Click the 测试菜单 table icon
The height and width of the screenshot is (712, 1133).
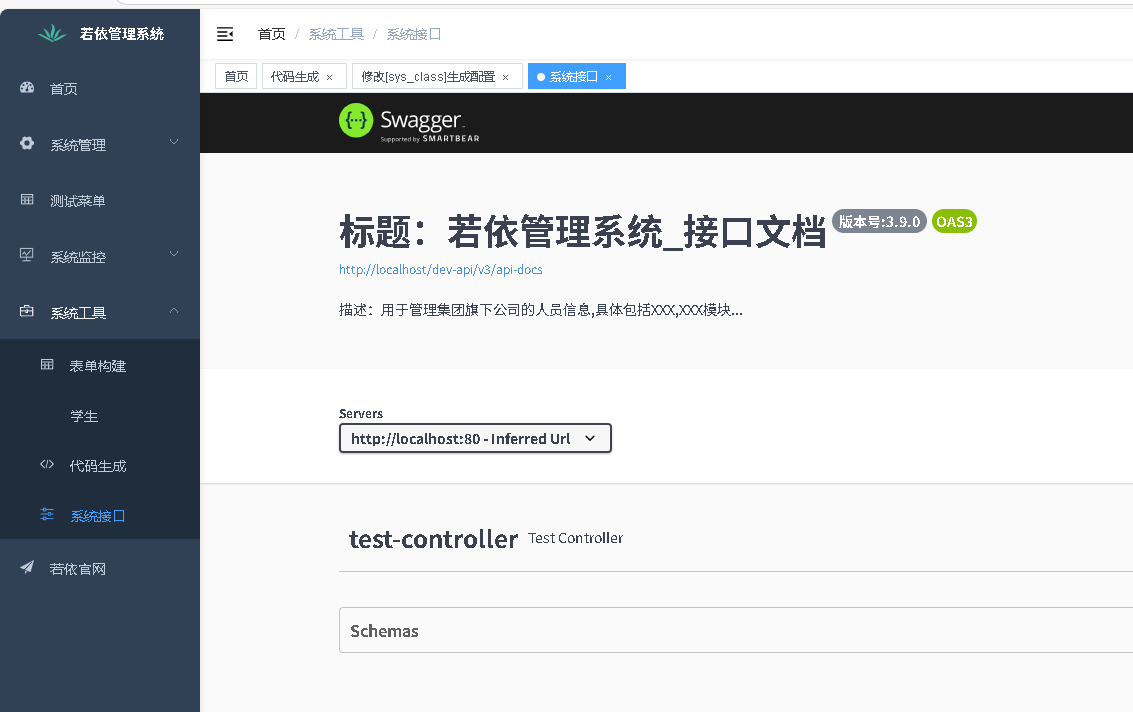[27, 200]
